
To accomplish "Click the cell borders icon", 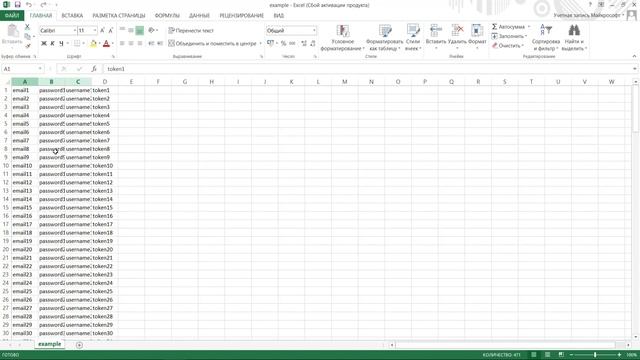I will [77, 43].
